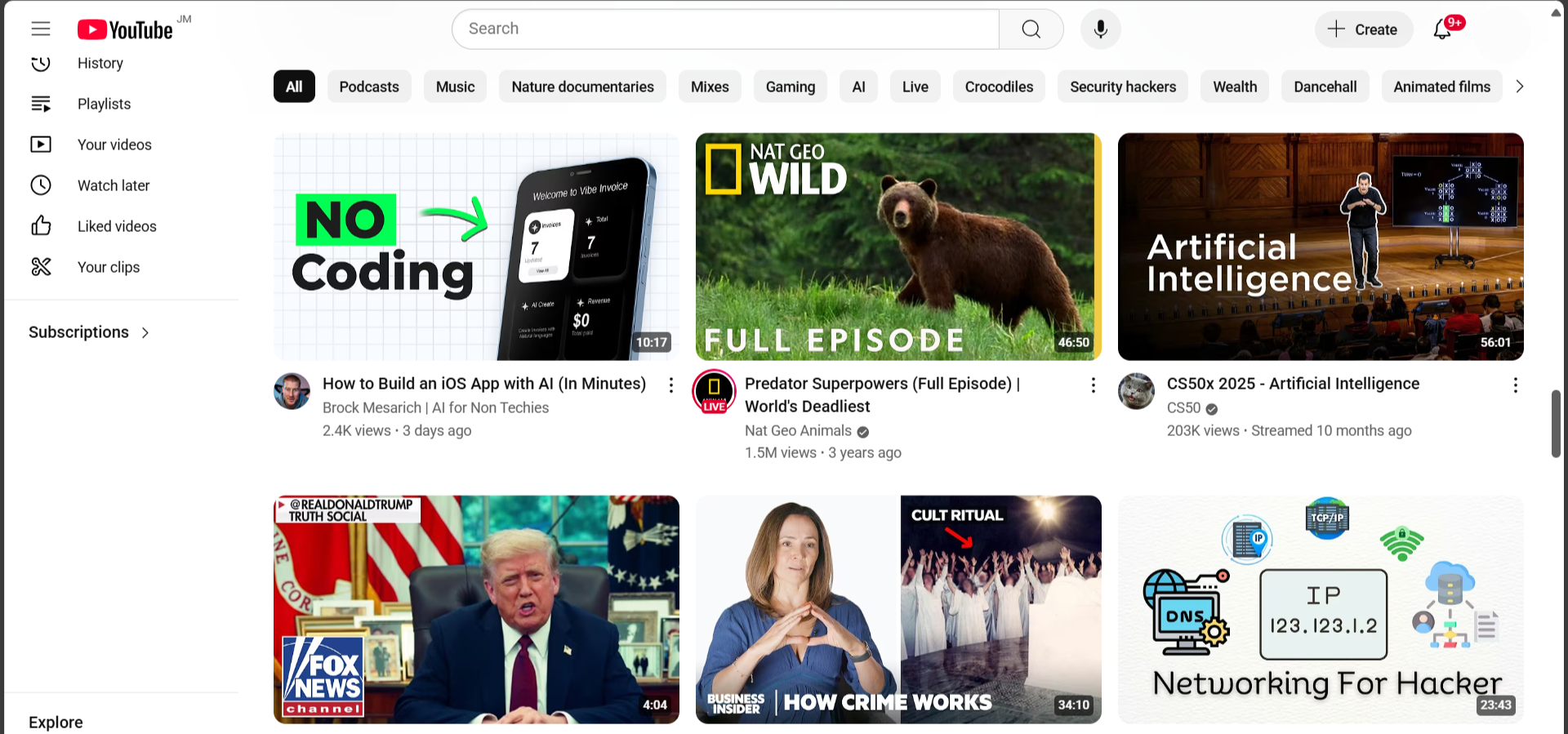The image size is (1568, 734).
Task: Select the Nature documentaries filter chip
Action: pos(582,87)
